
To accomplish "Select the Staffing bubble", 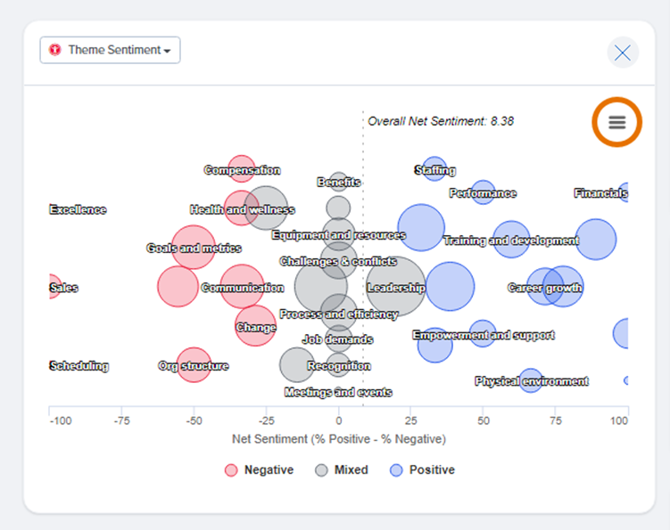I will coord(434,170).
